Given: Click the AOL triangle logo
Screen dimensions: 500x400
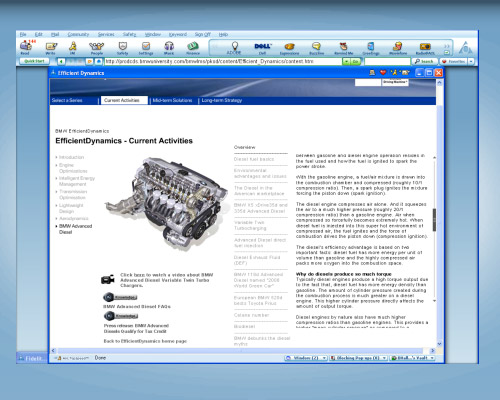Looking at the screenshot, I should 465,48.
